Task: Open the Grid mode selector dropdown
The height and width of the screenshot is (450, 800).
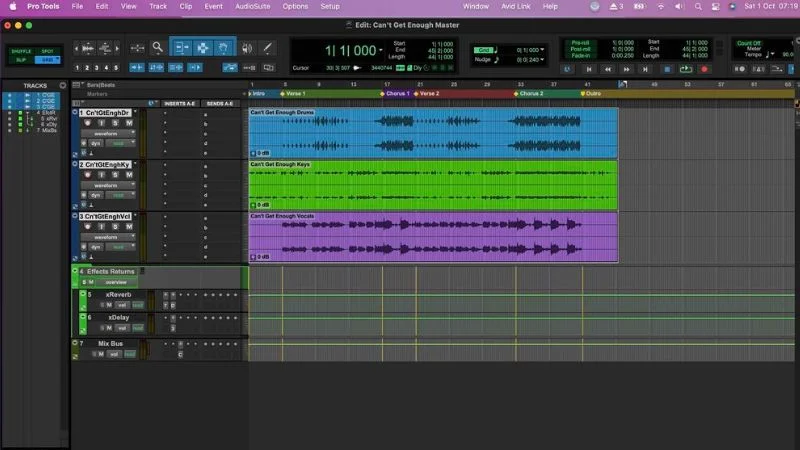Action: point(47,60)
